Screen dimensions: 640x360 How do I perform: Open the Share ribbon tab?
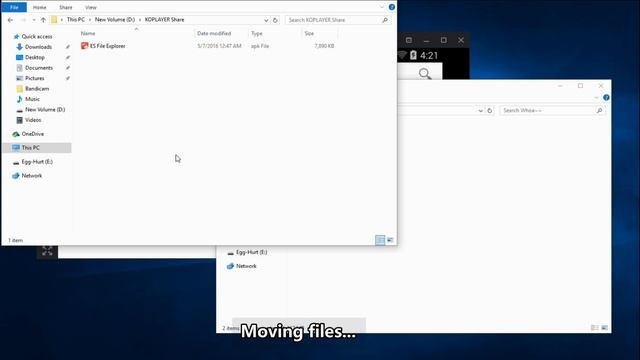(66, 7)
